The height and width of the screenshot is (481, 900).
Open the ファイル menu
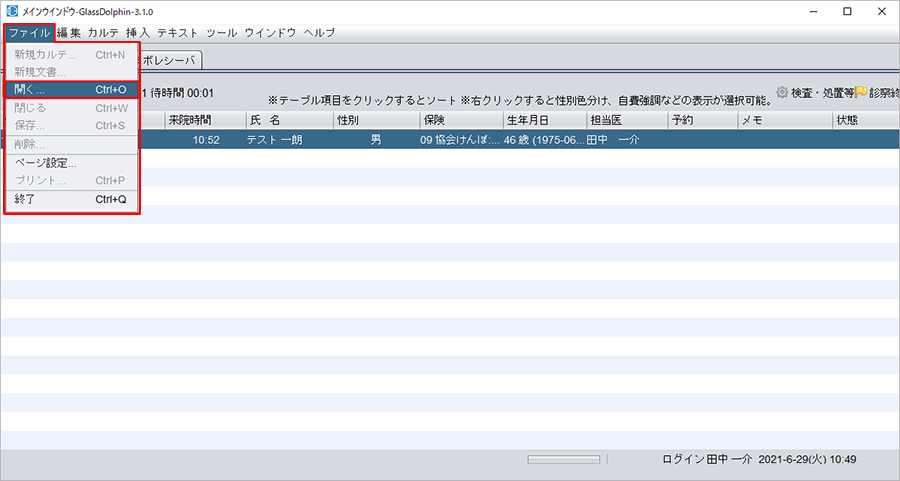click(x=29, y=33)
